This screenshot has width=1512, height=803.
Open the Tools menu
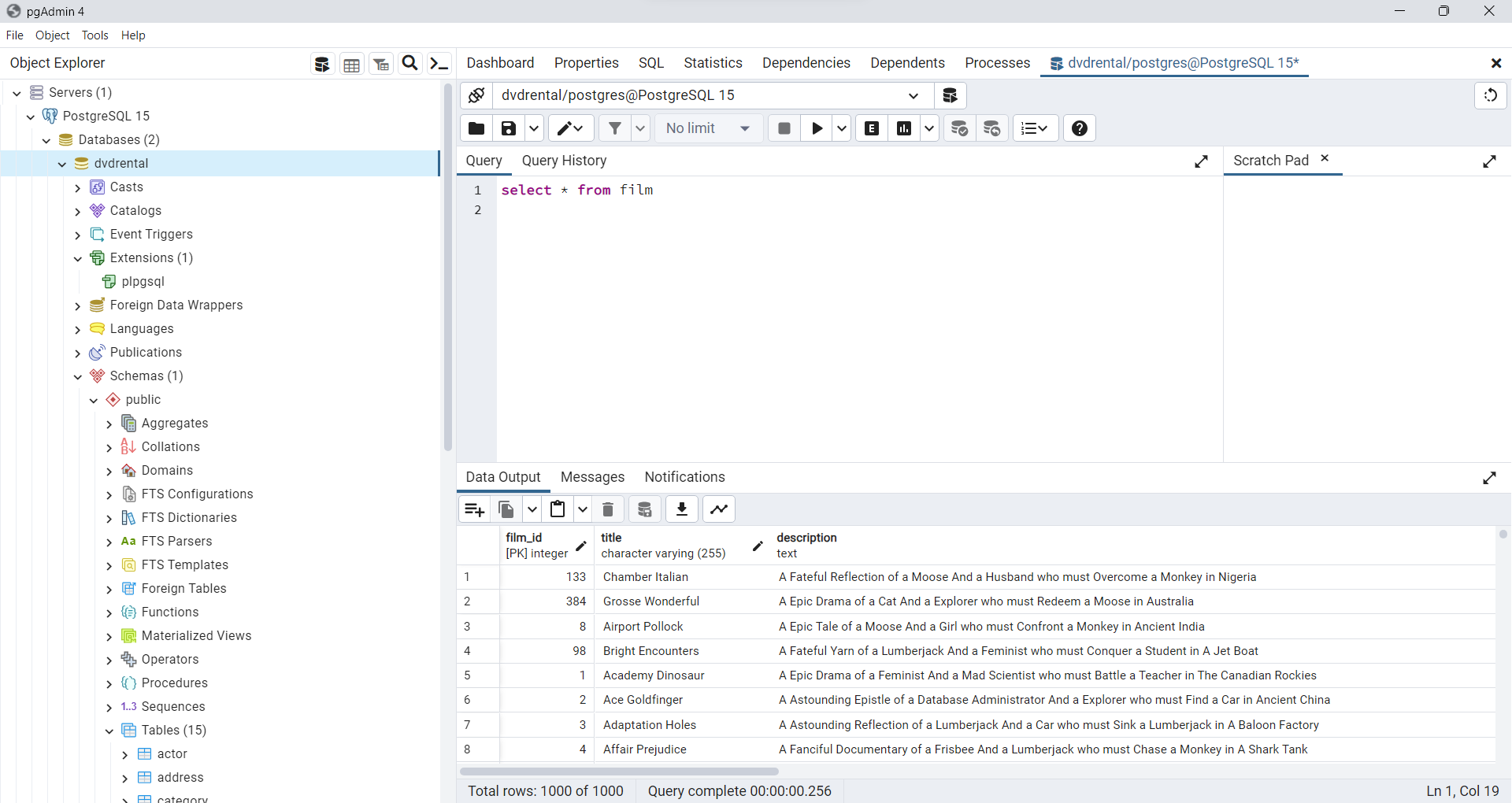pyautogui.click(x=94, y=35)
